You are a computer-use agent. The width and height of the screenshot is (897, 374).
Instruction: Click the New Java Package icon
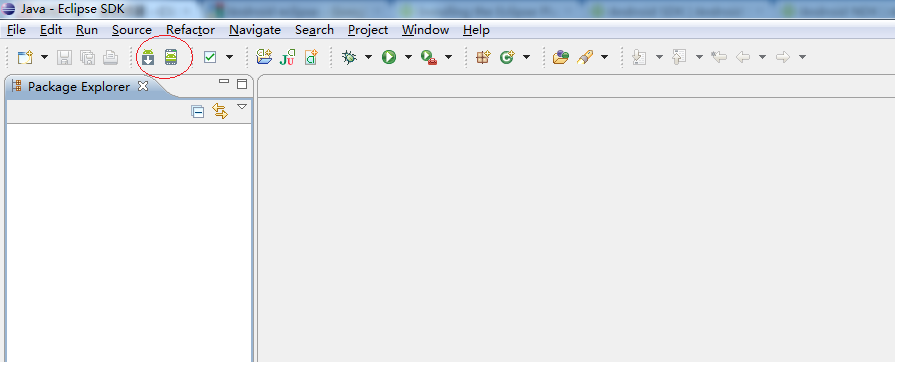(484, 57)
